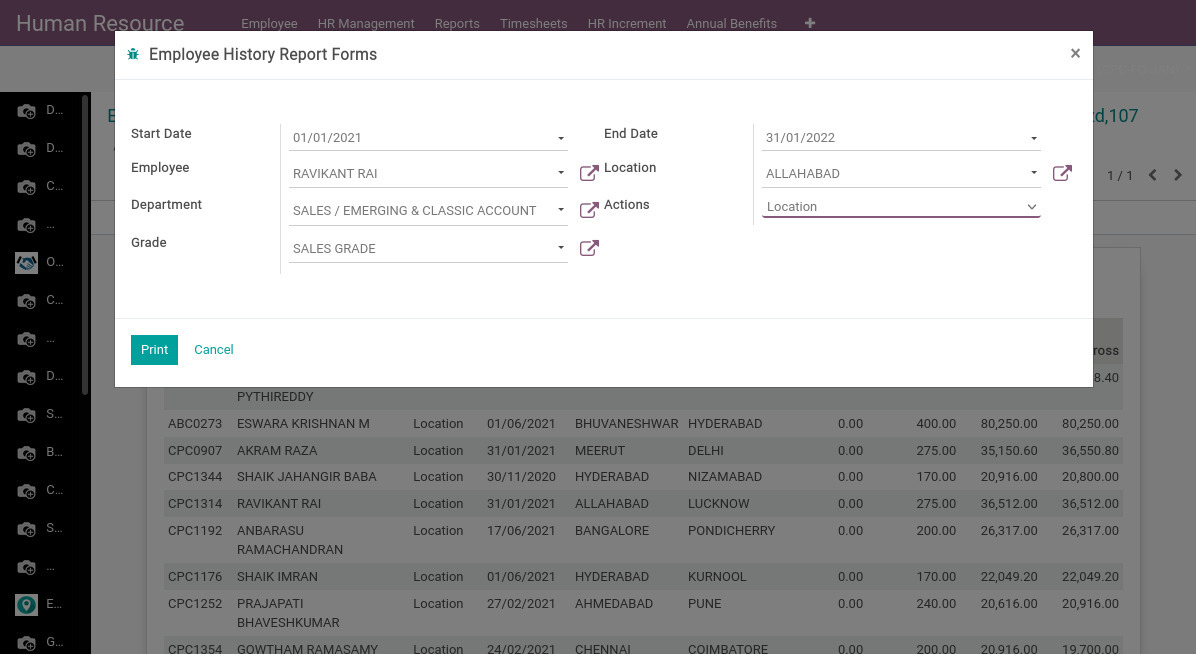
Task: Click the next page arrow in pagination
Action: point(1178,174)
